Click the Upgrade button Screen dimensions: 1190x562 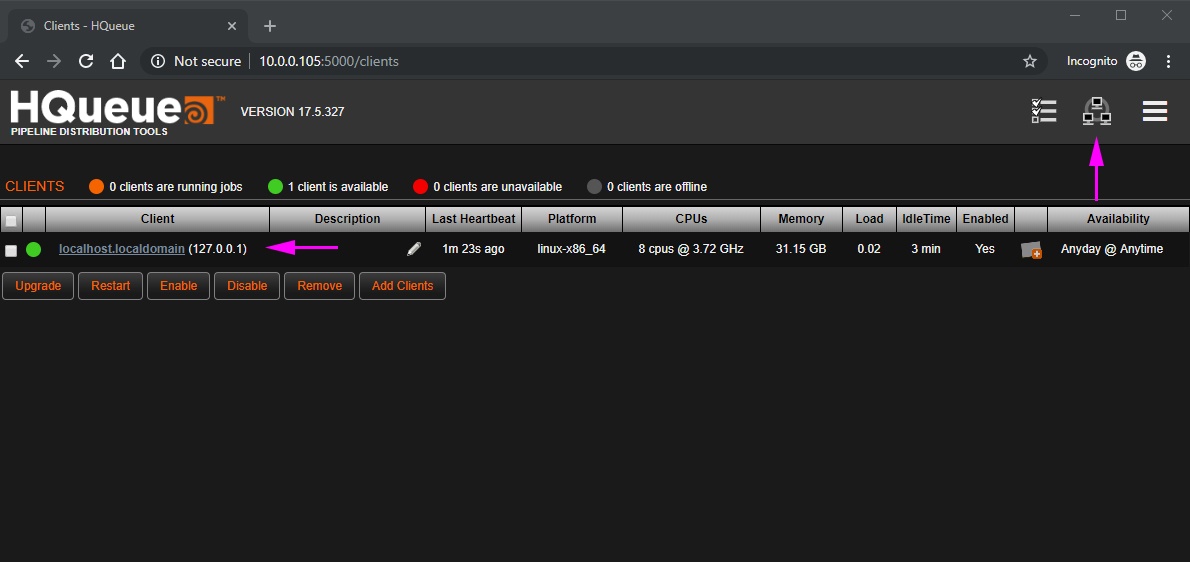[x=38, y=286]
